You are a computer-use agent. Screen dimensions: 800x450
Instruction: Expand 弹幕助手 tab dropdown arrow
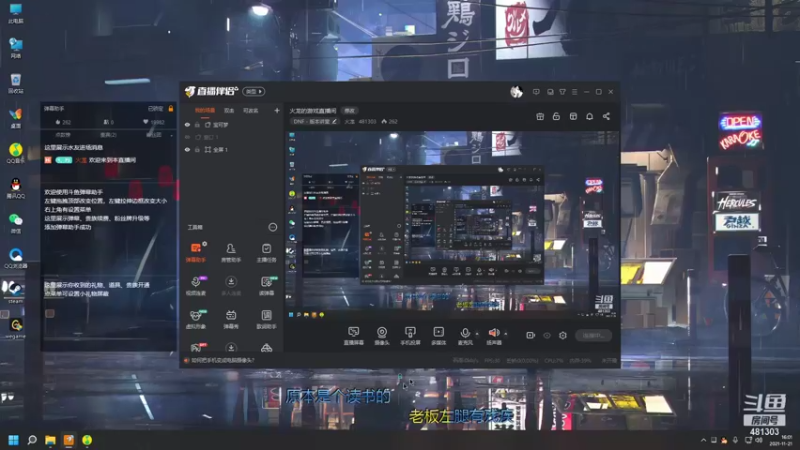pos(171,135)
